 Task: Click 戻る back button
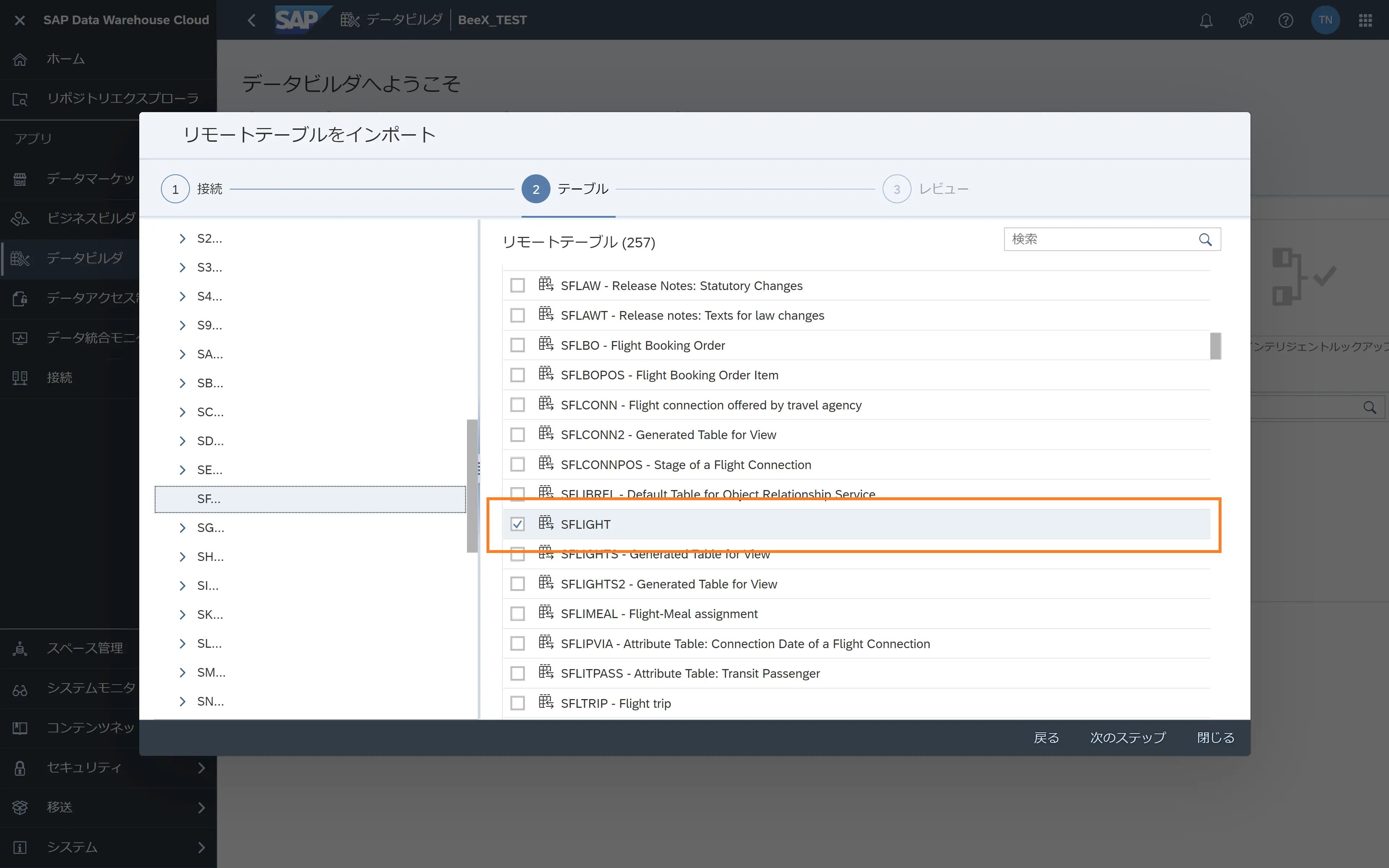tap(1046, 738)
